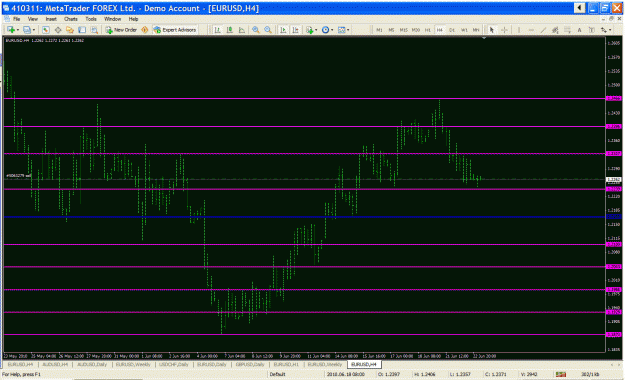Open the Help menu

(x=133, y=19)
